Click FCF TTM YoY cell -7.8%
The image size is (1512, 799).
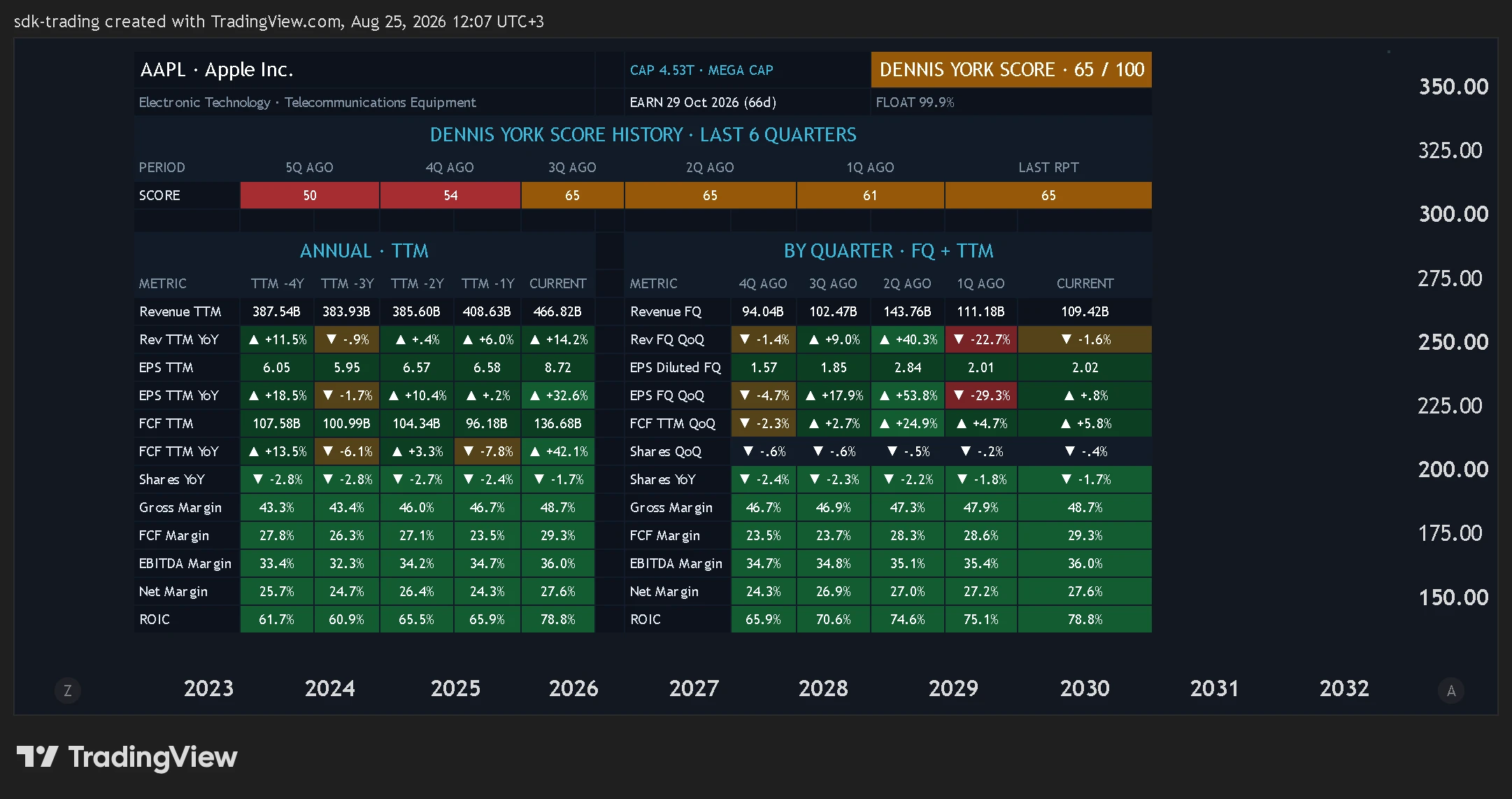pyautogui.click(x=487, y=451)
